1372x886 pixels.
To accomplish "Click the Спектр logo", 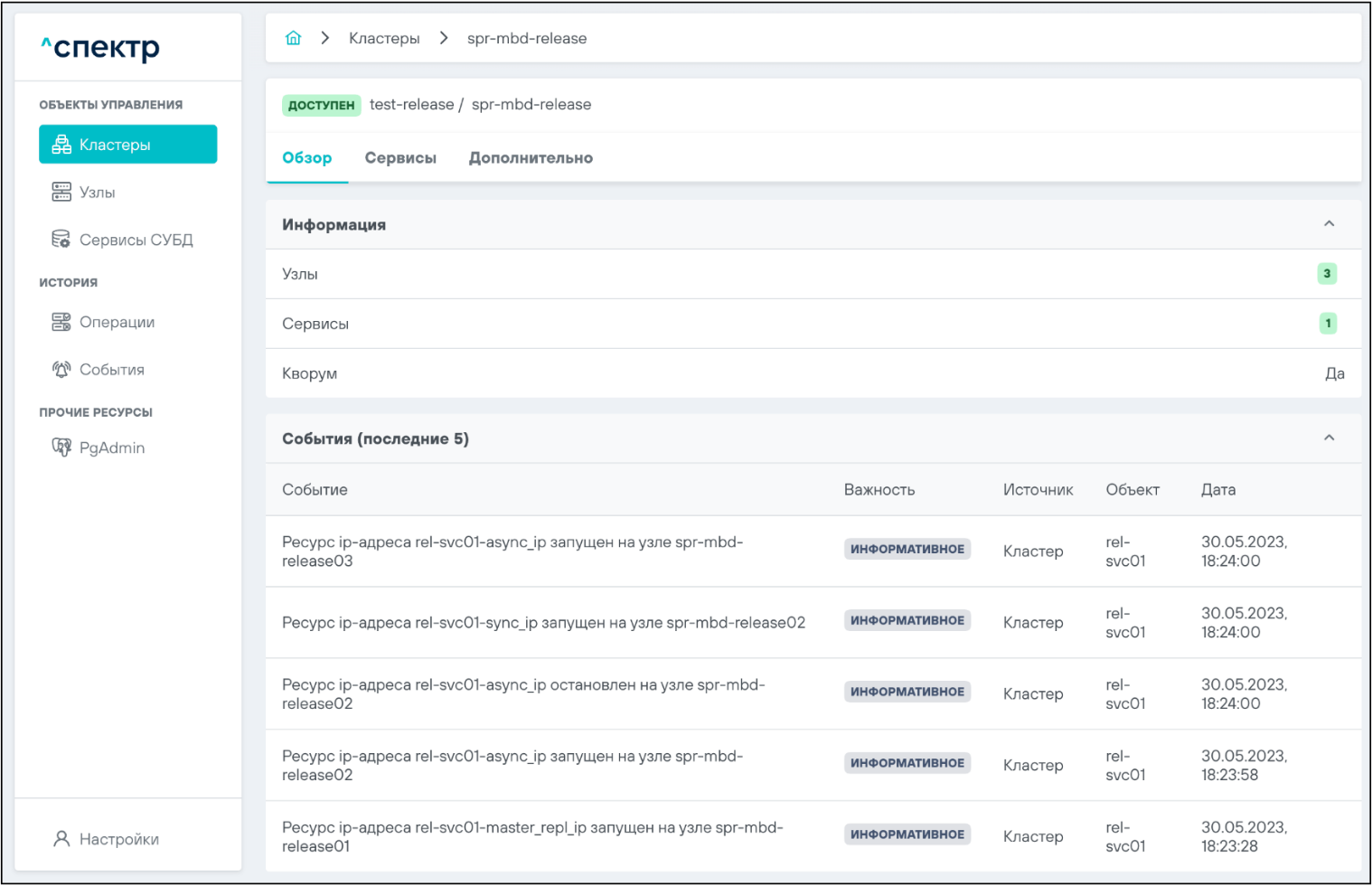I will [100, 48].
